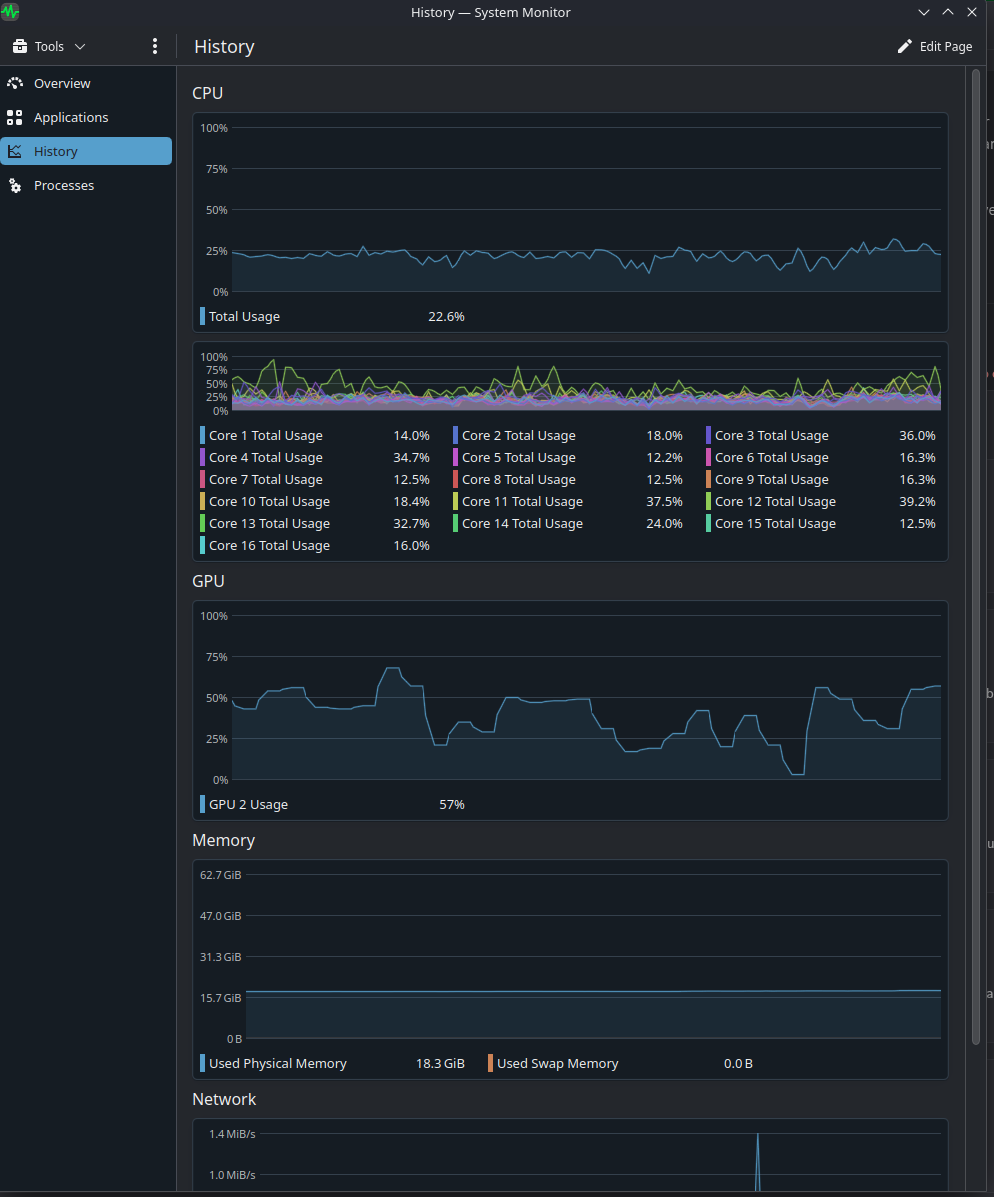The width and height of the screenshot is (994, 1197).
Task: Click the Processes gears icon in sidebar
Action: point(15,185)
